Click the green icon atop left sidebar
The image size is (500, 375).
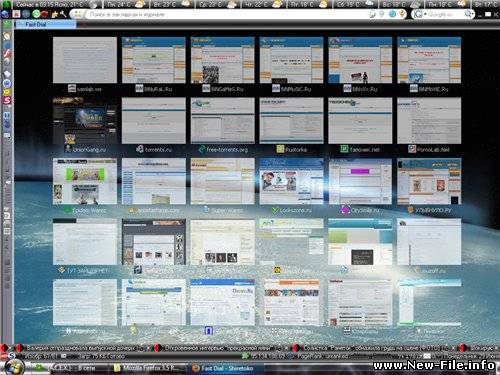[x=7, y=24]
